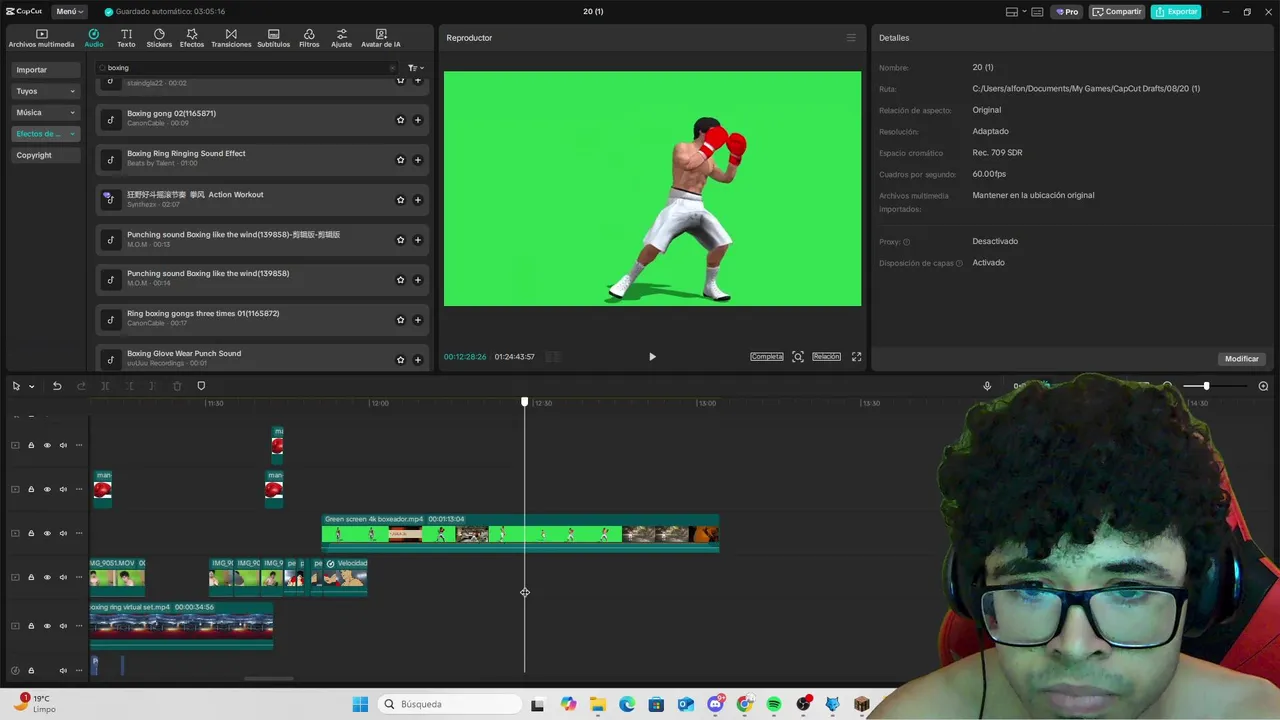
Task: Favorite Ring boxing gongs three times 01 sound
Action: pyautogui.click(x=400, y=320)
